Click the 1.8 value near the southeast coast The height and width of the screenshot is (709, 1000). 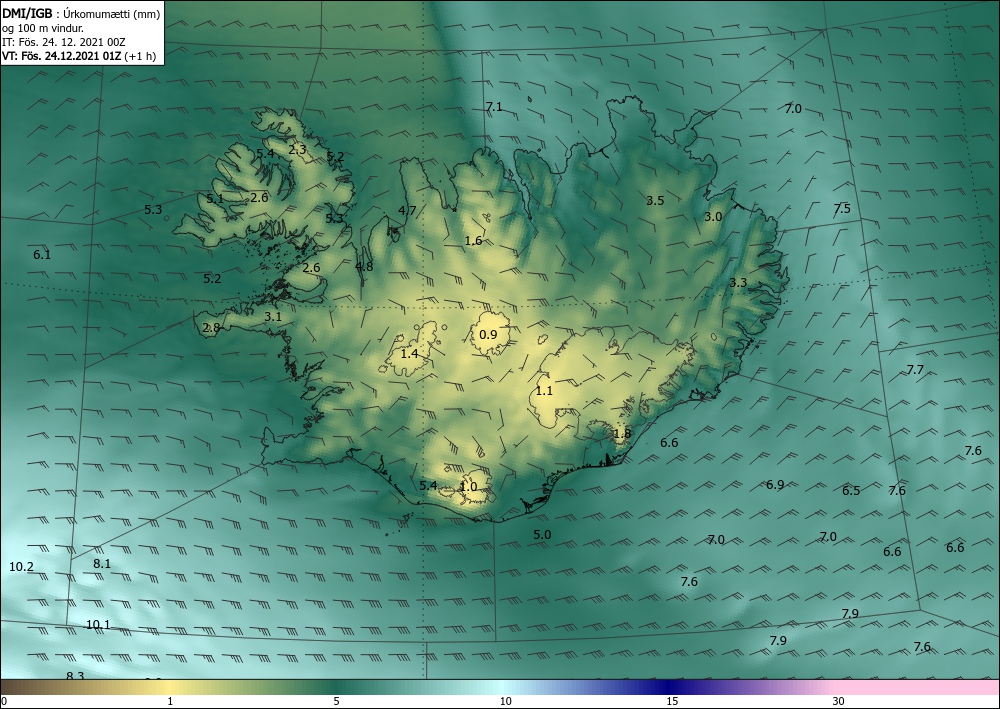point(622,434)
